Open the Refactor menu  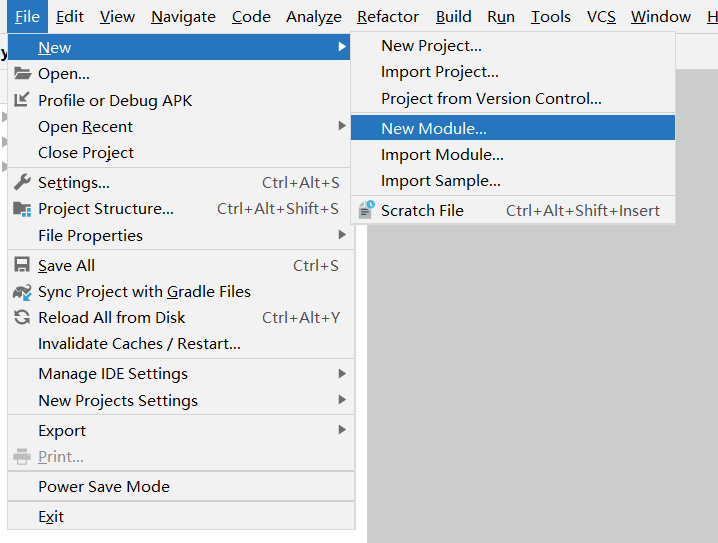pos(388,16)
